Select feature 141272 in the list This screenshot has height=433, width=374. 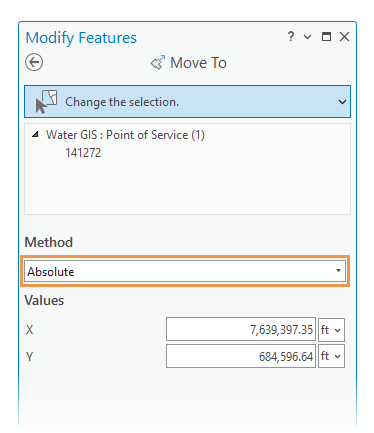pos(83,153)
